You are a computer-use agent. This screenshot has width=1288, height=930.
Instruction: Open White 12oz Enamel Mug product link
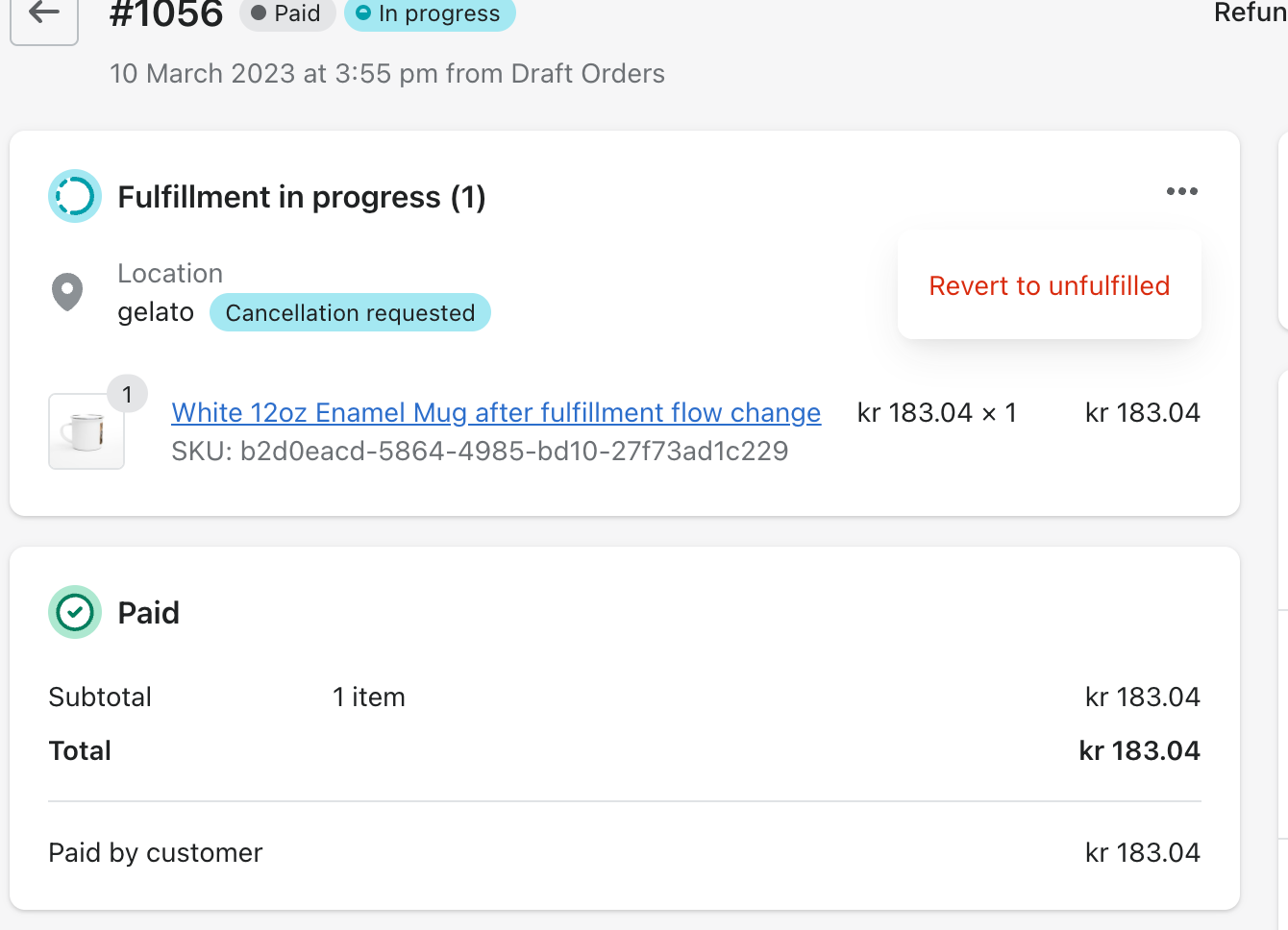pos(496,412)
